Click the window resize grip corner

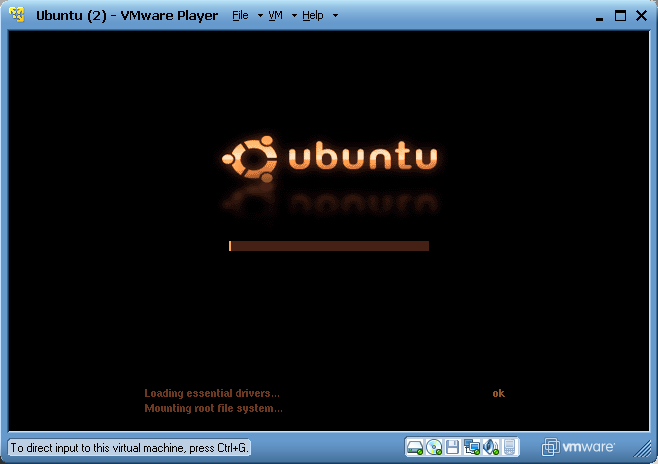pyautogui.click(x=645, y=452)
